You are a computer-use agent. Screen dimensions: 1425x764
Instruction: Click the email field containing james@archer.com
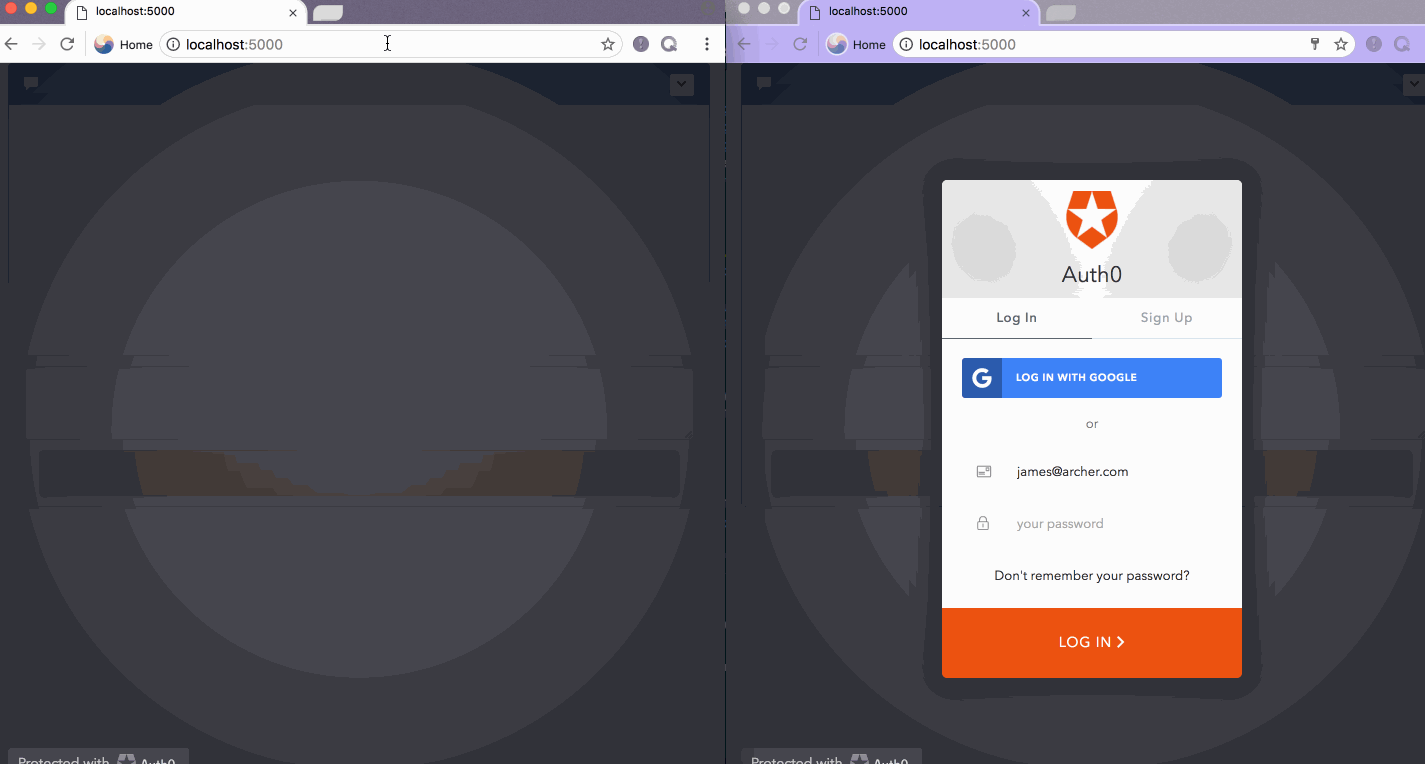tap(1092, 472)
